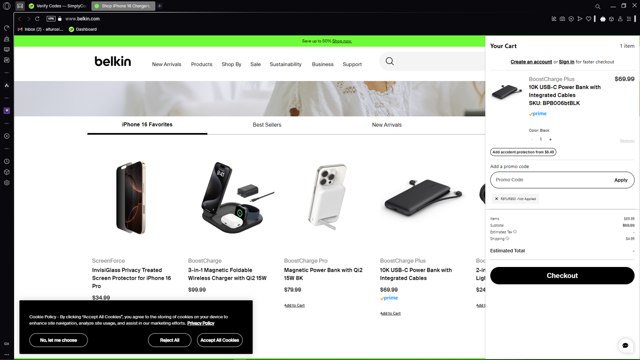640x360 pixels.
Task: Click Estimated Tax info icon
Action: (x=515, y=232)
